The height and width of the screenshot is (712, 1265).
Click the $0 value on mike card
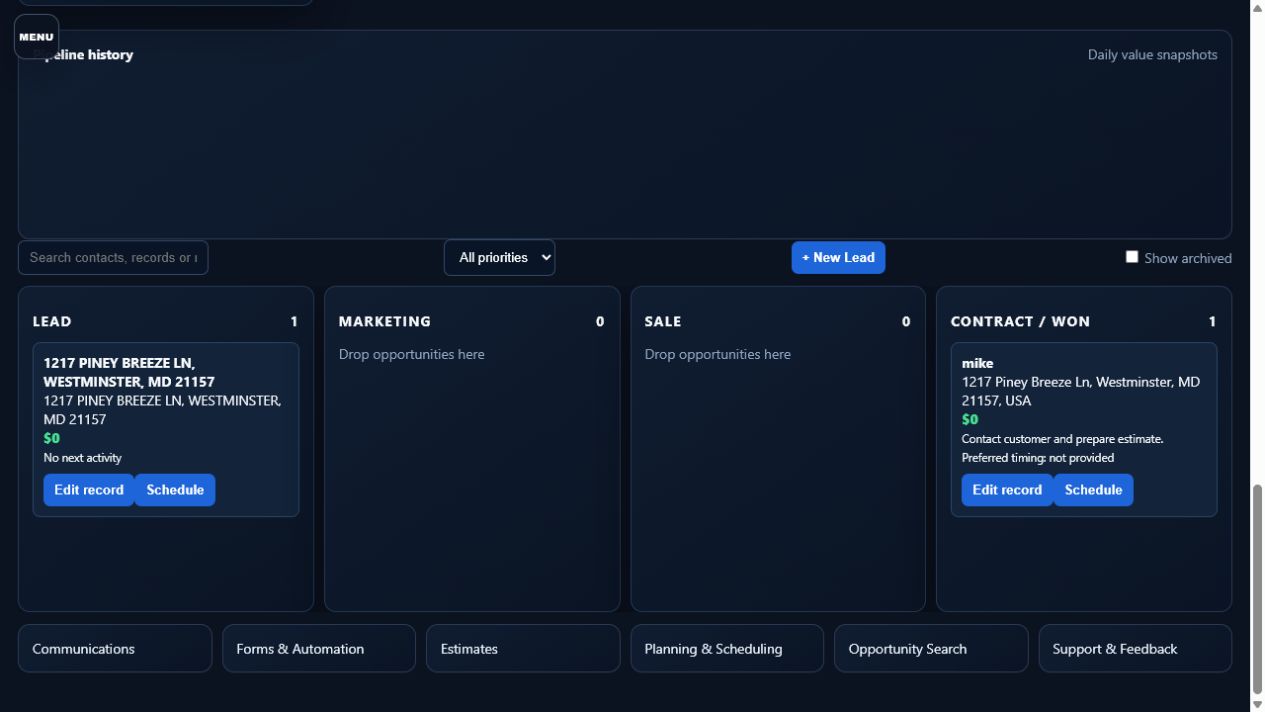pos(970,420)
